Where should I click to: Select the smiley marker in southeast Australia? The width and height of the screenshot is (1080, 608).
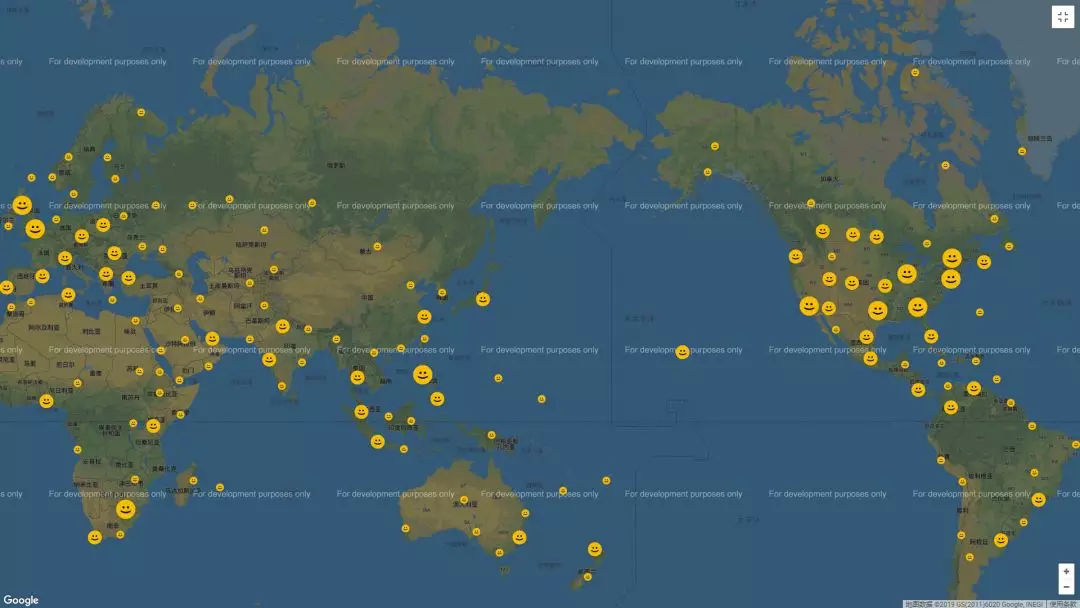tap(519, 537)
